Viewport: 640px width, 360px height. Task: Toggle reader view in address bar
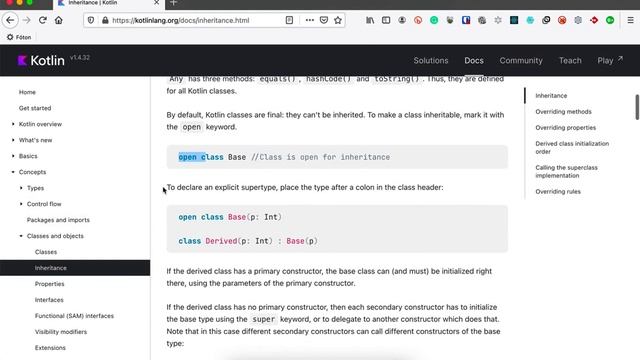pos(289,20)
